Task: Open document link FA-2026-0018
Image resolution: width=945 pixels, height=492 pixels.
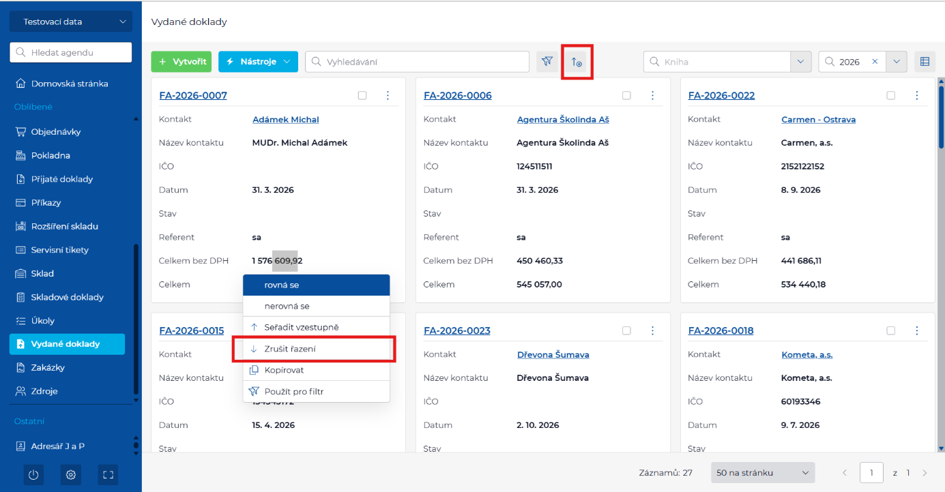Action: click(x=721, y=330)
